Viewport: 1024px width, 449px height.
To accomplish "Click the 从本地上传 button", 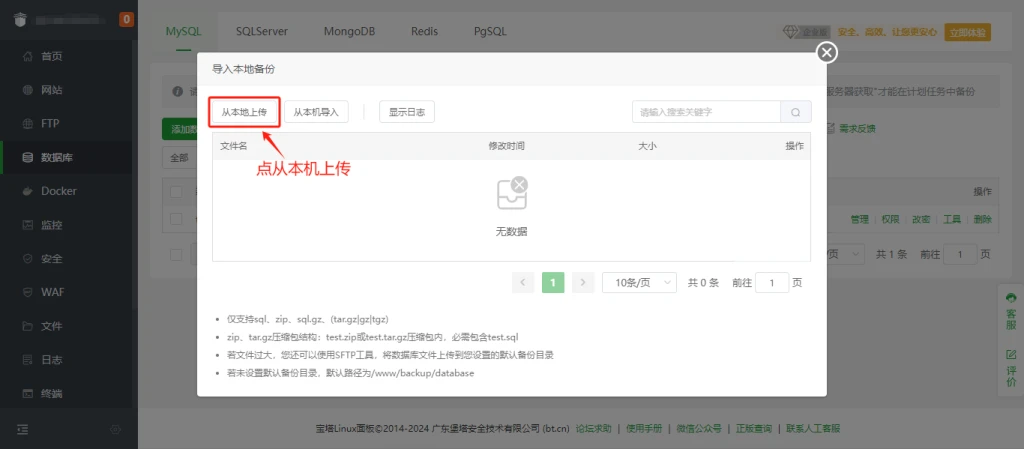I will click(244, 112).
